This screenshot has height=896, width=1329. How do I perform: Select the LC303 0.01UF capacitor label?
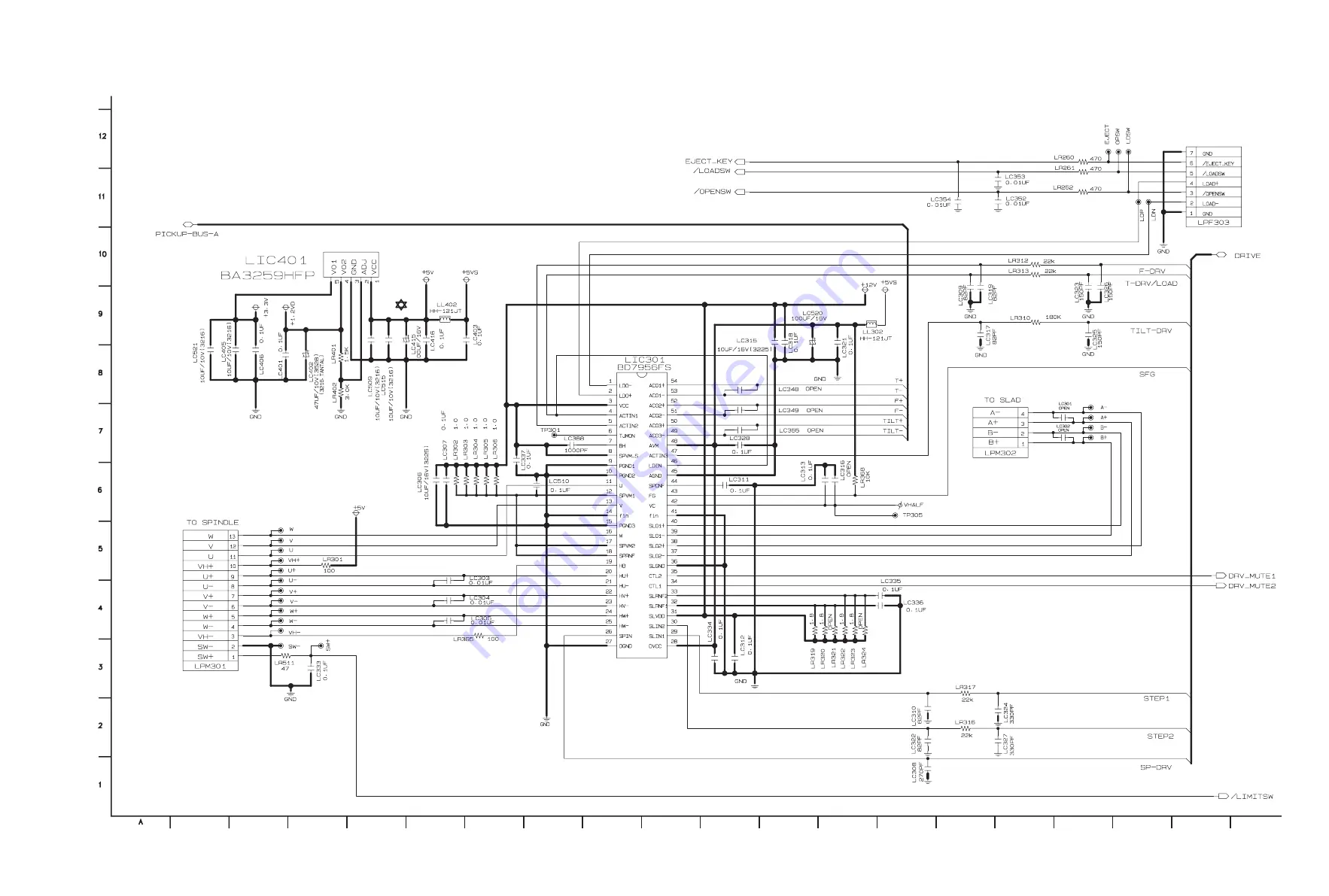(480, 581)
